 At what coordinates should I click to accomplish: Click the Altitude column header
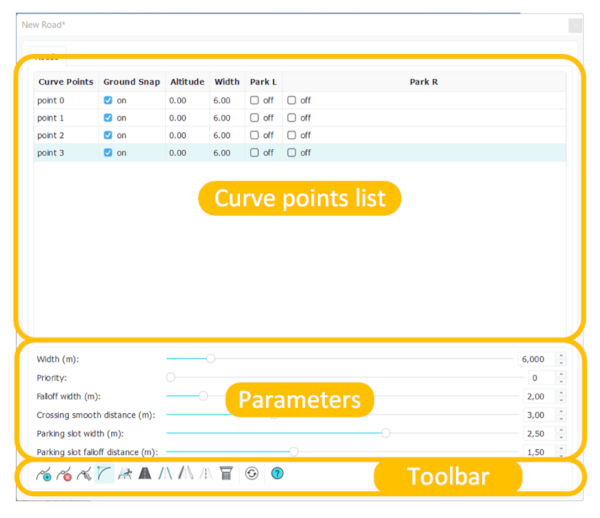point(185,82)
